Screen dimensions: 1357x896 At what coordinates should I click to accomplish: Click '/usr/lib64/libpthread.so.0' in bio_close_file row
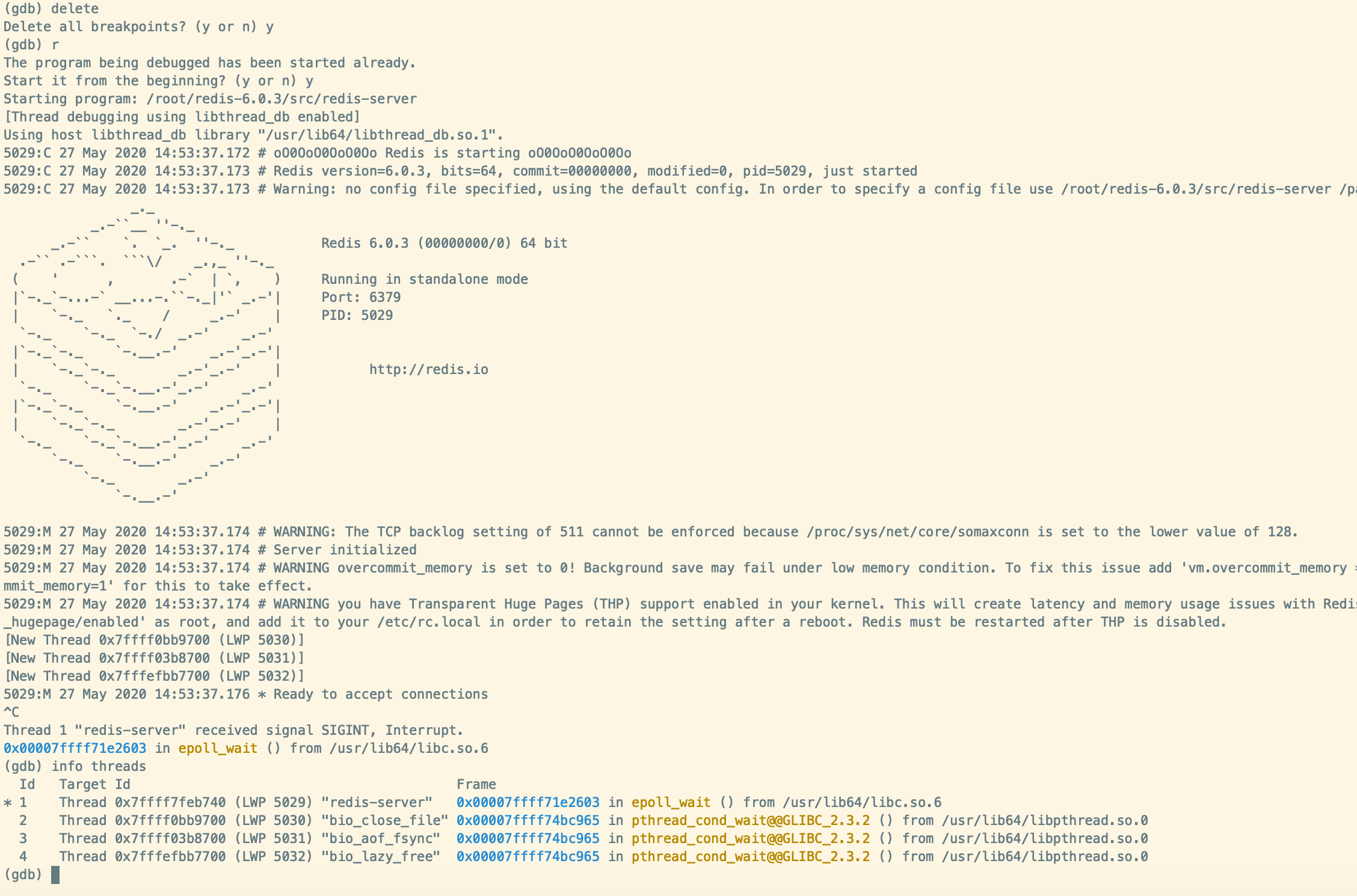tap(1045, 821)
